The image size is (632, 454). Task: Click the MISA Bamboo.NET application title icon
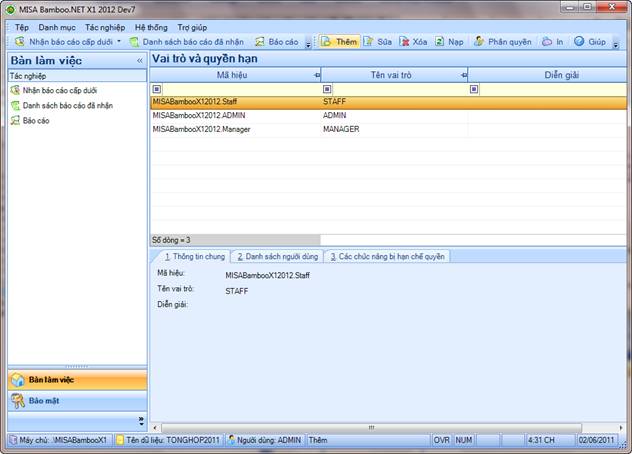[10, 9]
